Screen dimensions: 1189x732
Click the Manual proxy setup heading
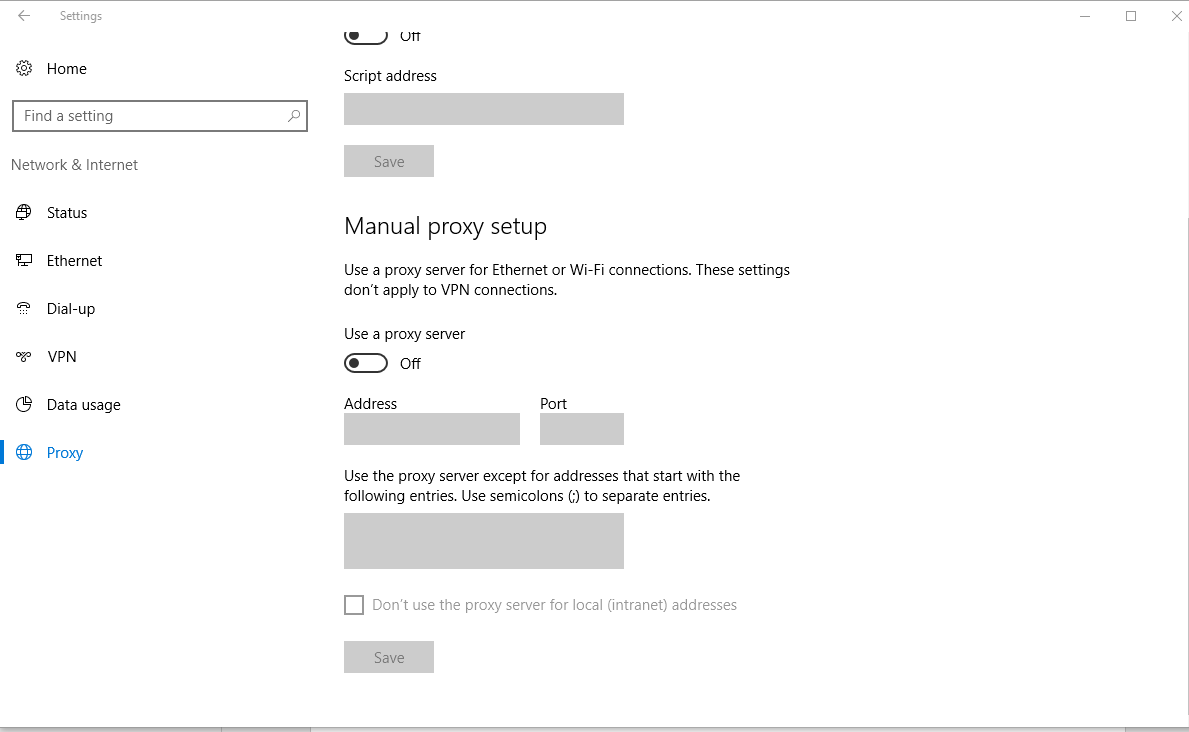[x=445, y=226]
